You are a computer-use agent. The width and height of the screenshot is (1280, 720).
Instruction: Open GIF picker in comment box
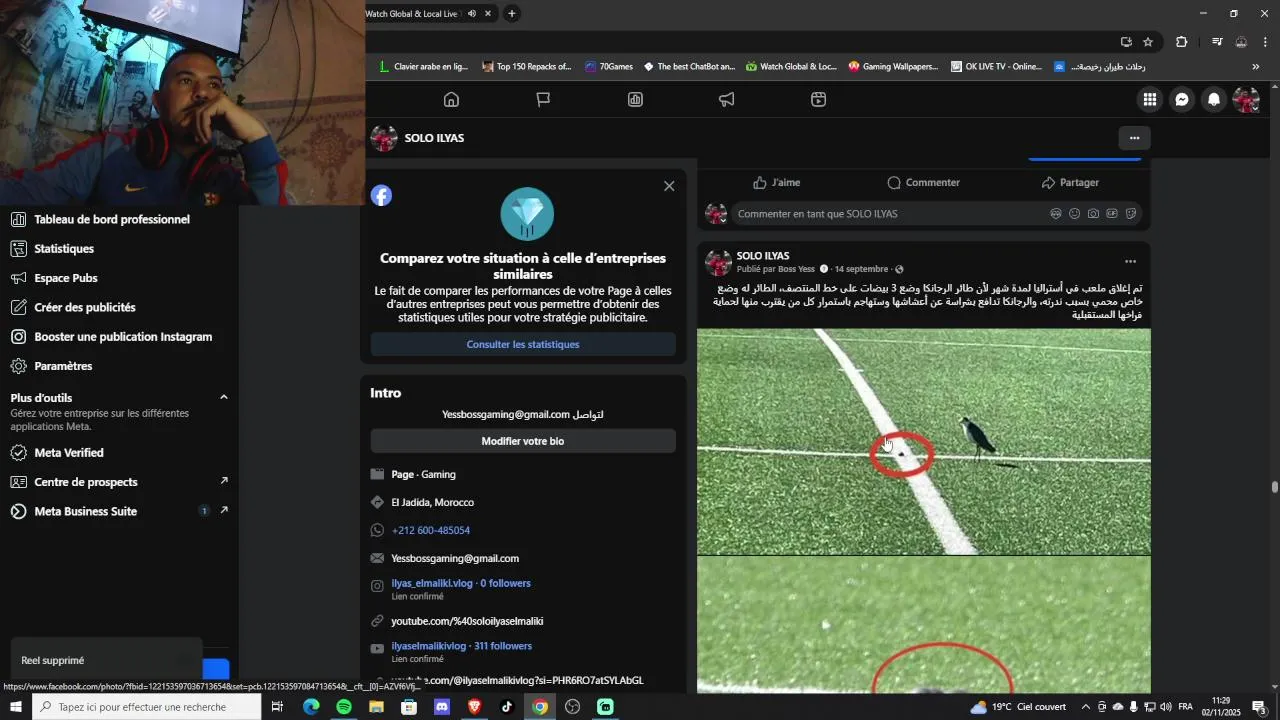point(1112,214)
